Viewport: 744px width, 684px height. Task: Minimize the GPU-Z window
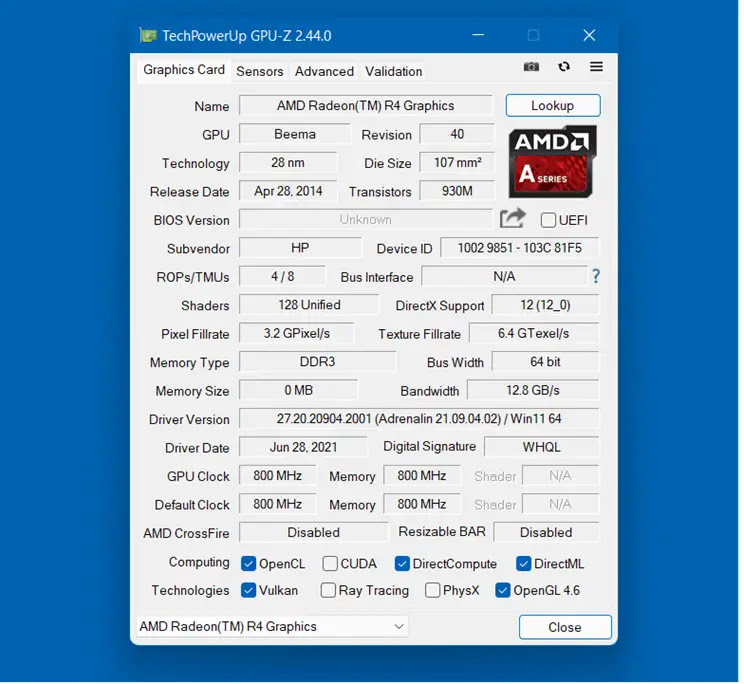tap(478, 35)
